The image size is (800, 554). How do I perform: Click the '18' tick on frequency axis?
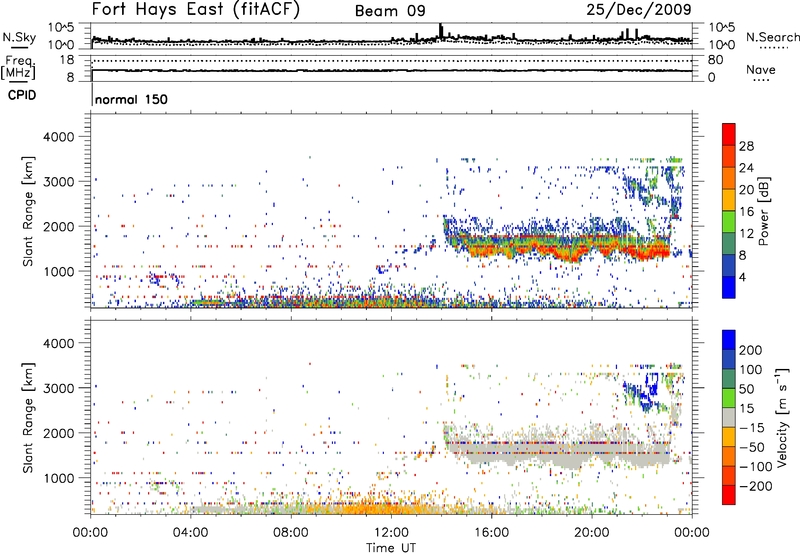tap(67, 60)
